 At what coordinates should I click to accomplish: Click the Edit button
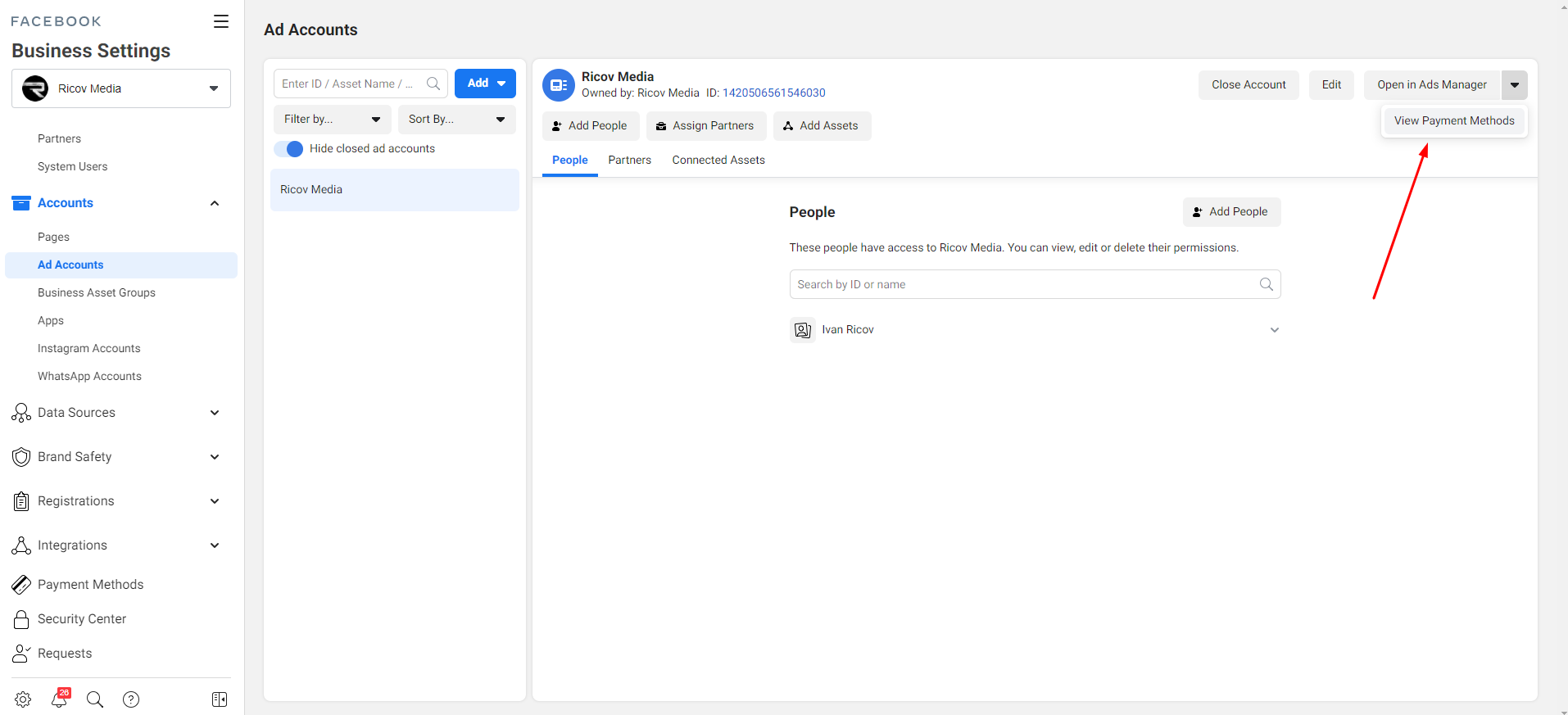tap(1331, 85)
